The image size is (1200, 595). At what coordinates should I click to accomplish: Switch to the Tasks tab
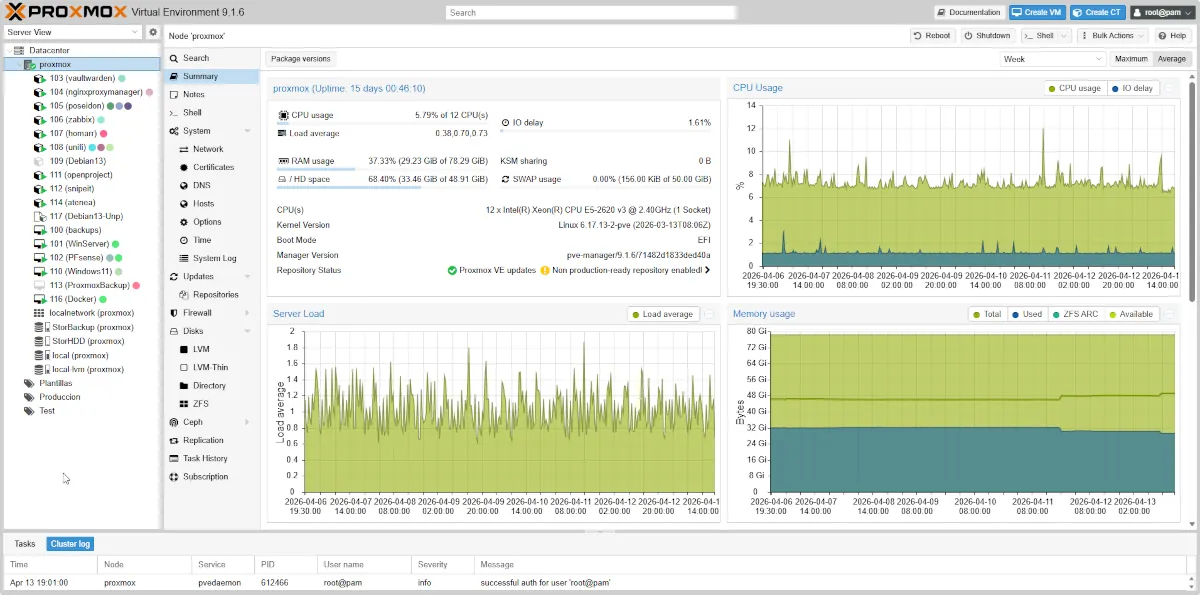(25, 544)
